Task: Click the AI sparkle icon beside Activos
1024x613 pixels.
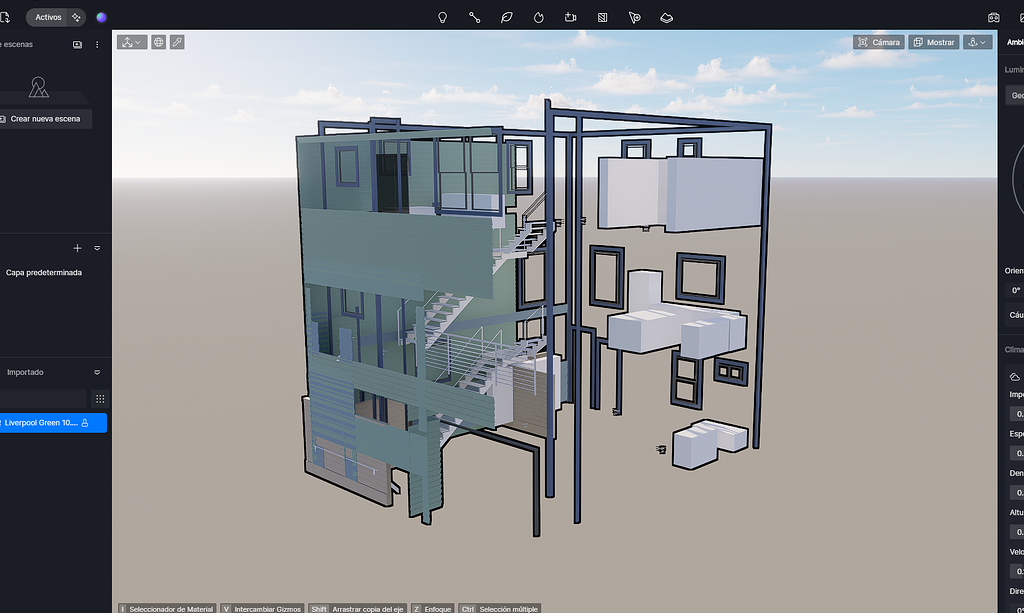Action: point(76,18)
